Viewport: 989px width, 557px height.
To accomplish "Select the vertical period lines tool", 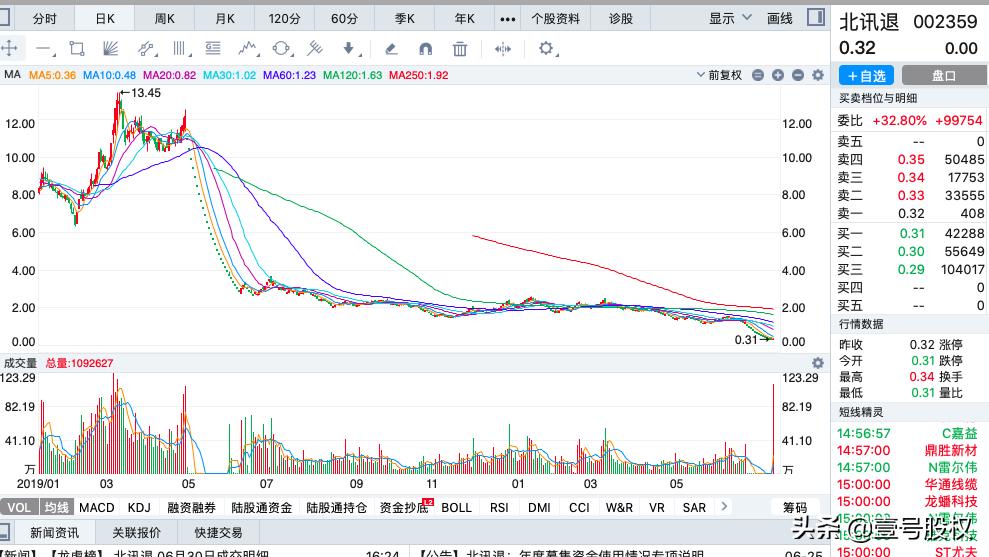I will [x=180, y=49].
